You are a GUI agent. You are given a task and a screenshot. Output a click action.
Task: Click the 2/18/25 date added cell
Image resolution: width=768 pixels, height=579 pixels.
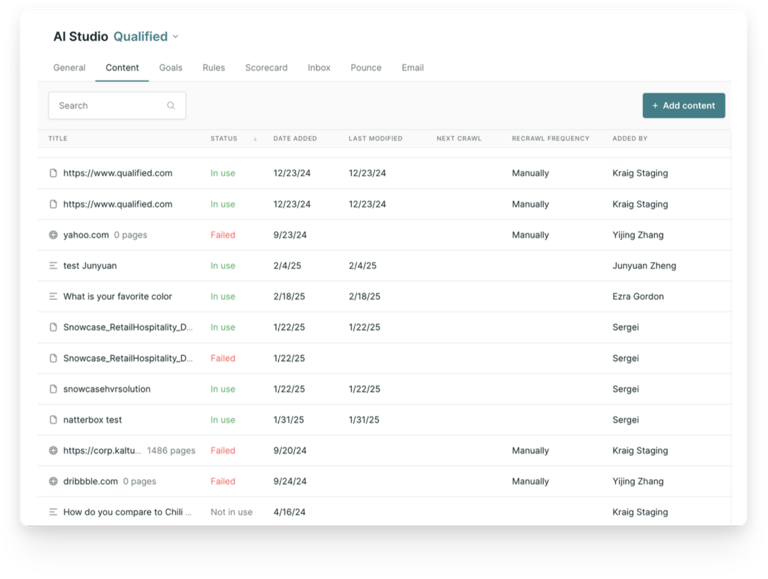point(289,296)
